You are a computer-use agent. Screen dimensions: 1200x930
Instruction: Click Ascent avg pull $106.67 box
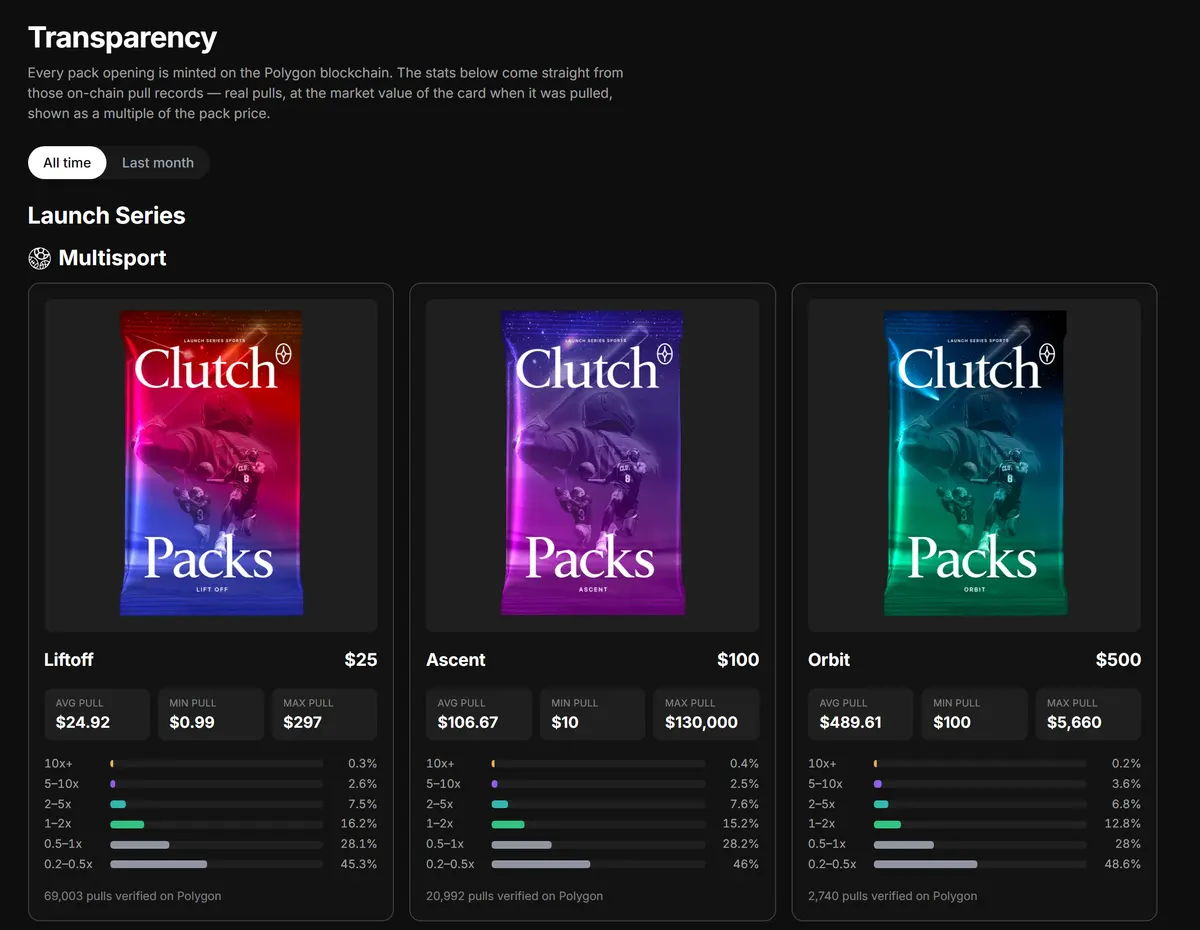(x=479, y=714)
